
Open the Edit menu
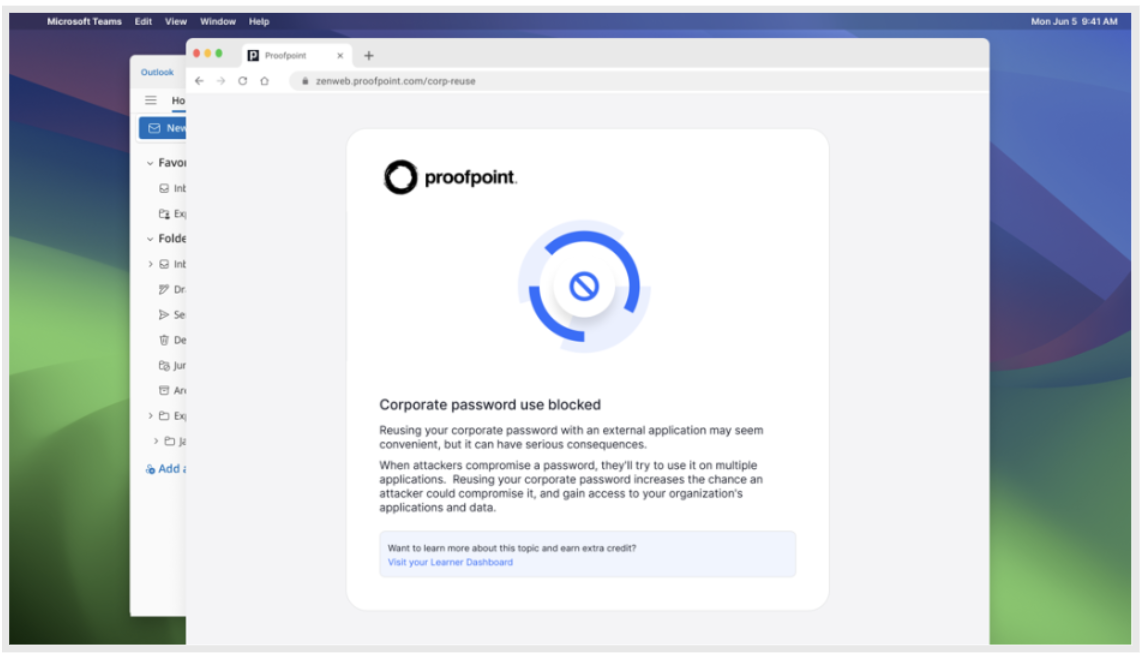(143, 21)
